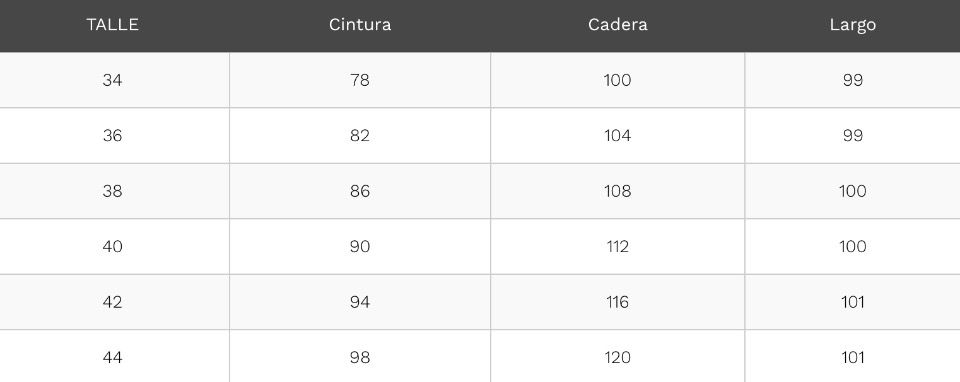Click size 36 in TALLE column

(113, 135)
